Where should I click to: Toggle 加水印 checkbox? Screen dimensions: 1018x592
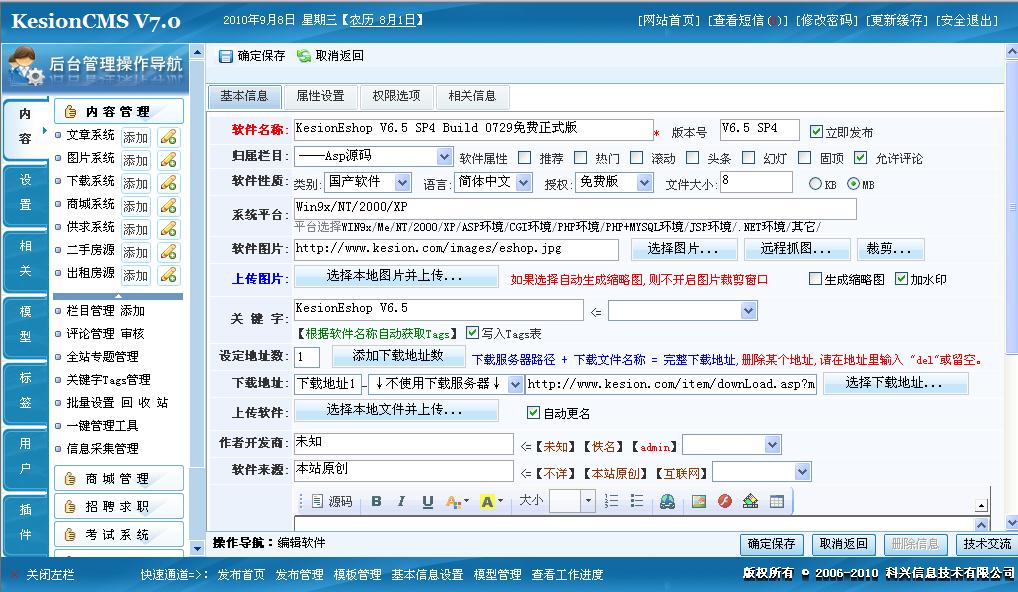(x=901, y=278)
